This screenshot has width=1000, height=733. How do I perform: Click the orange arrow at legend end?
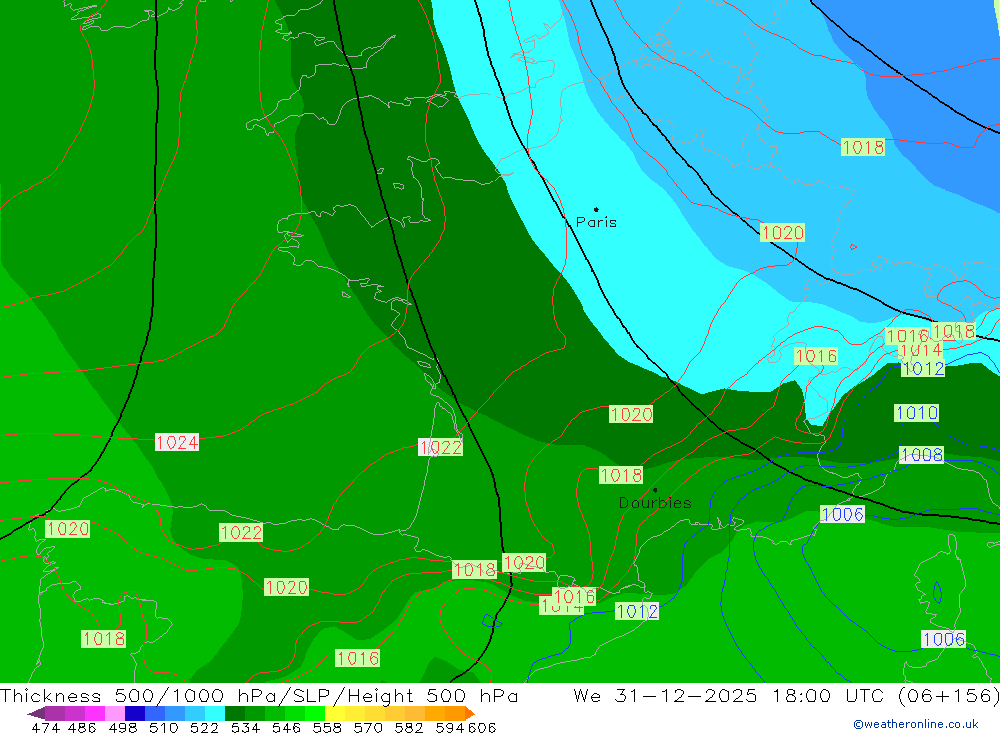[470, 713]
